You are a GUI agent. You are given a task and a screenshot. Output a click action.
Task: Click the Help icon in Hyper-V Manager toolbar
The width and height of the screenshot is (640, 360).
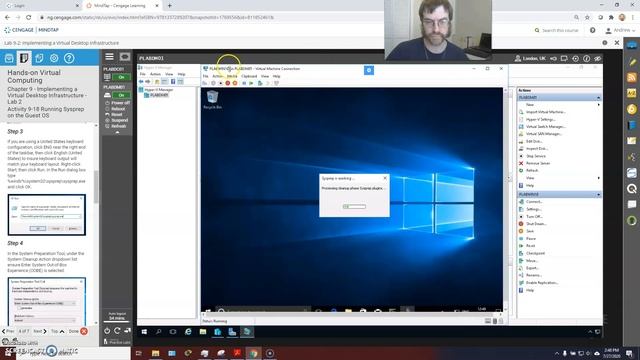[173, 82]
